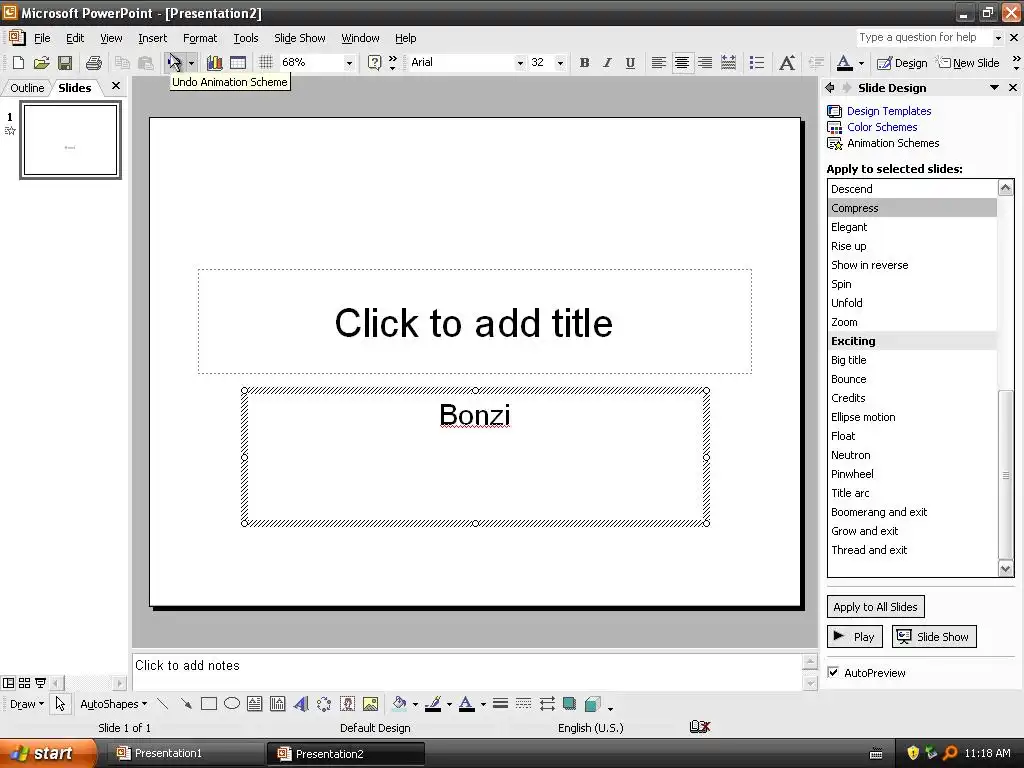Insert a text box from the Drawing toolbar
Image resolution: width=1024 pixels, height=768 pixels.
click(x=255, y=704)
